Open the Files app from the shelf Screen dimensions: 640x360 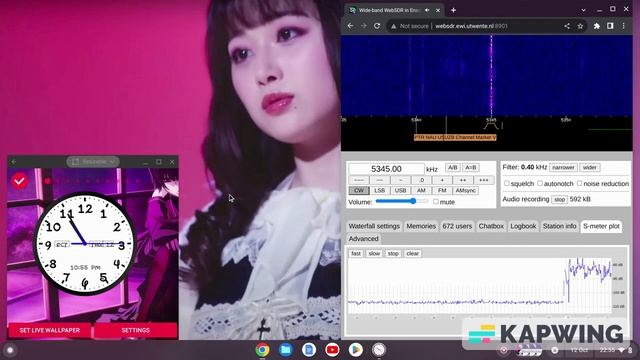coord(286,350)
